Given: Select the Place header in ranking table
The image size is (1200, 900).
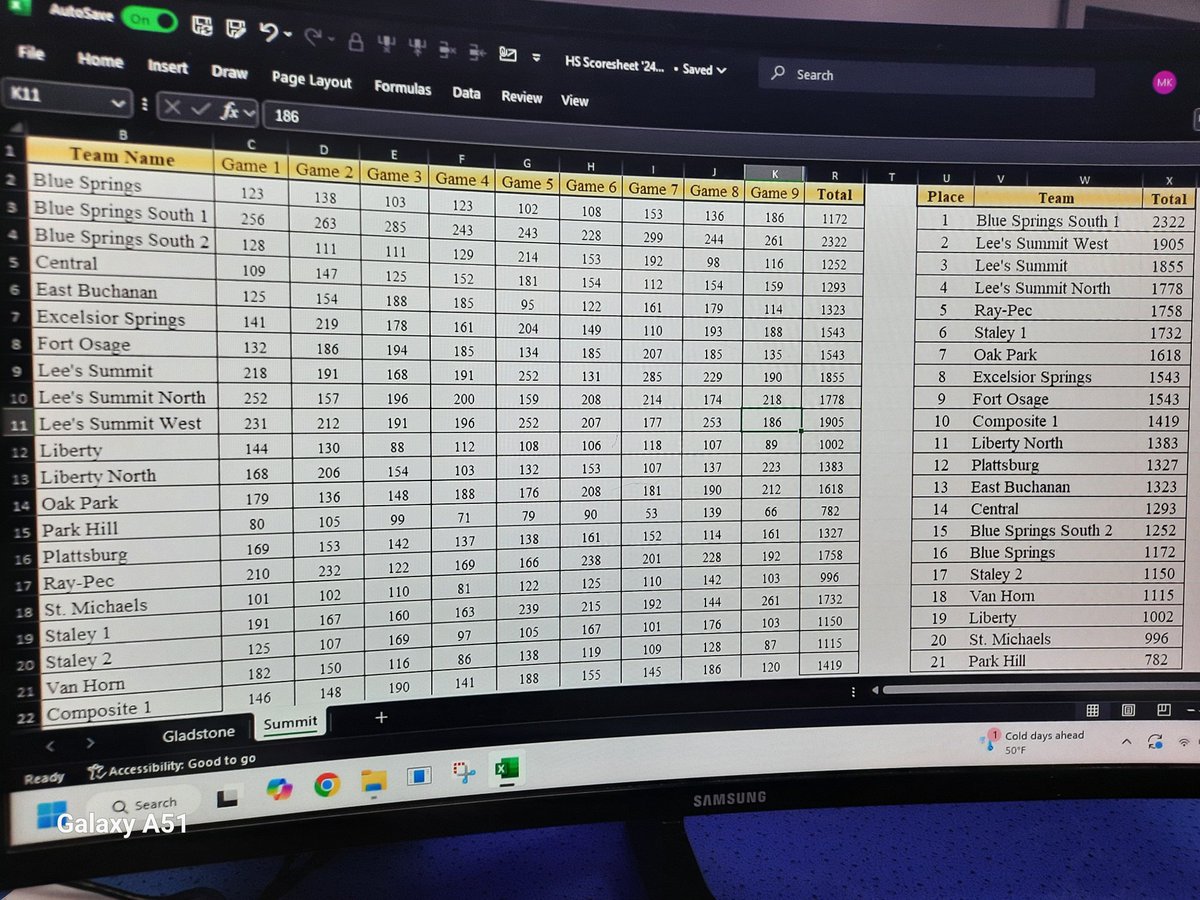Looking at the screenshot, I should tap(945, 197).
